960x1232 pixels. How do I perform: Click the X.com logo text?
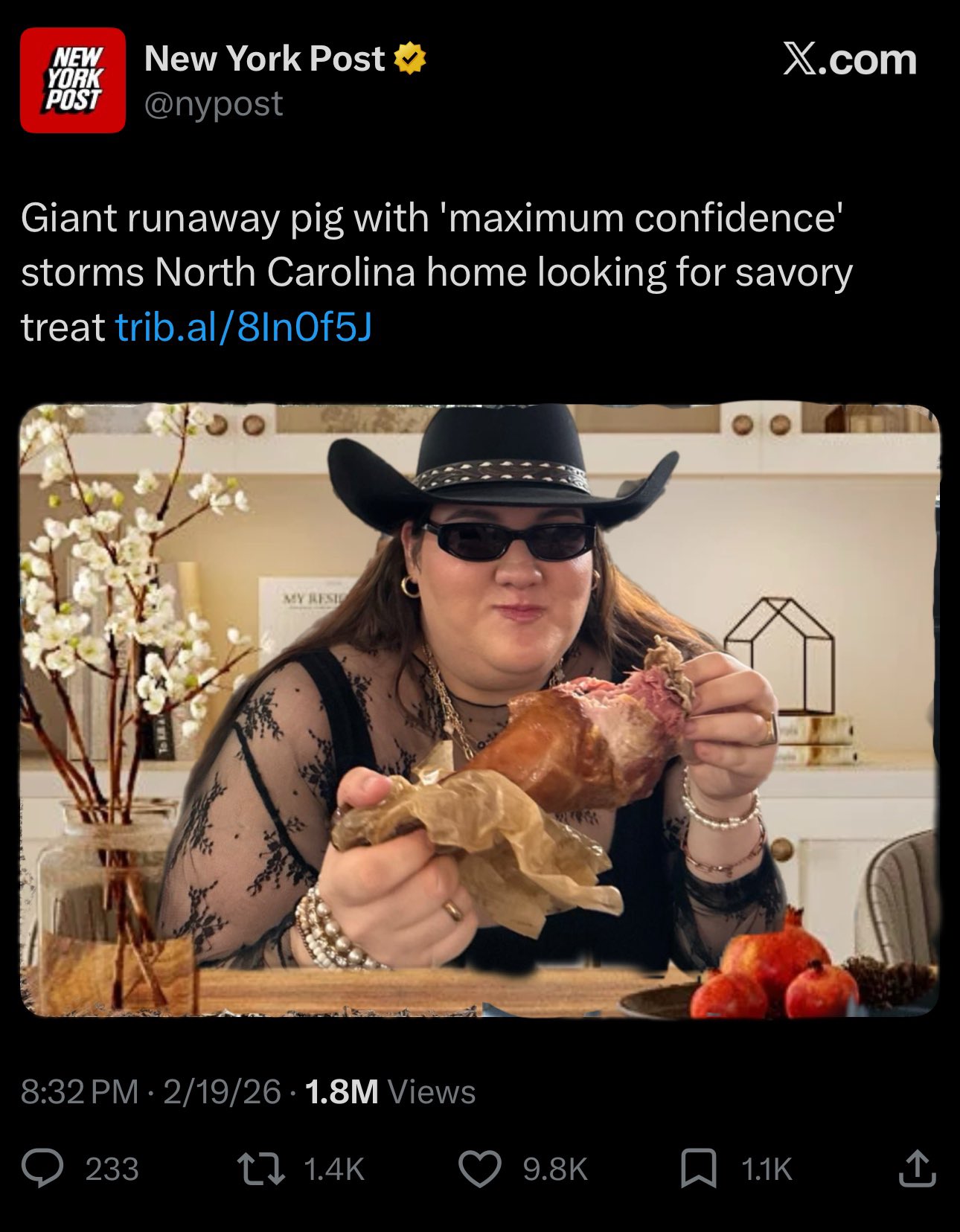(x=849, y=60)
